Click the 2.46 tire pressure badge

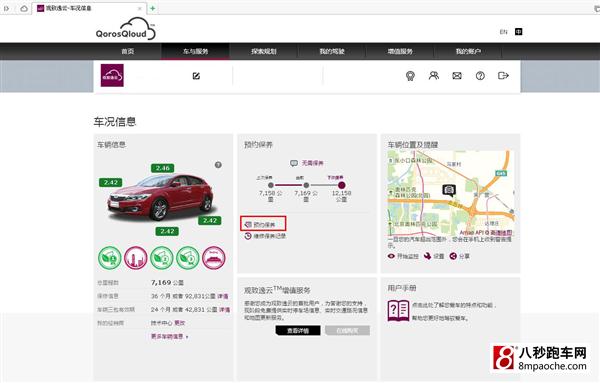pos(163,168)
